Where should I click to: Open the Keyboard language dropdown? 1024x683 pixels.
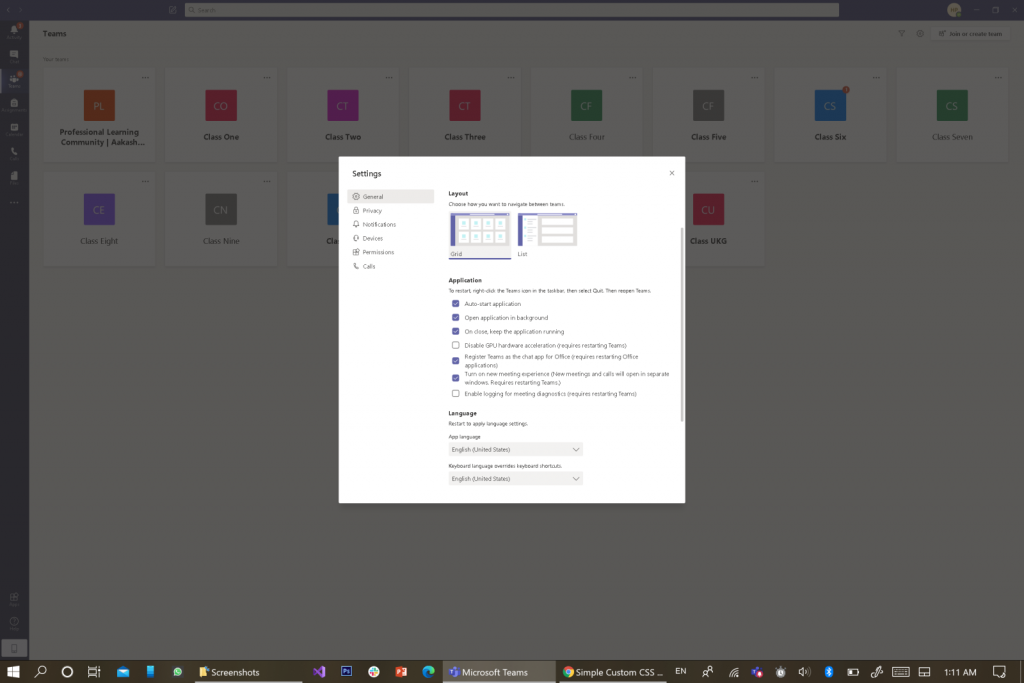coord(515,479)
